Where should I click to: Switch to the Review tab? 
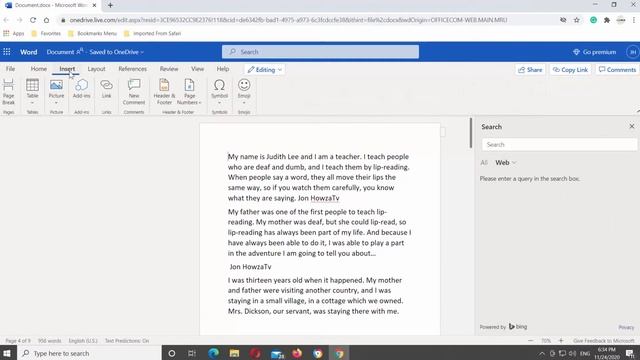tap(169, 69)
